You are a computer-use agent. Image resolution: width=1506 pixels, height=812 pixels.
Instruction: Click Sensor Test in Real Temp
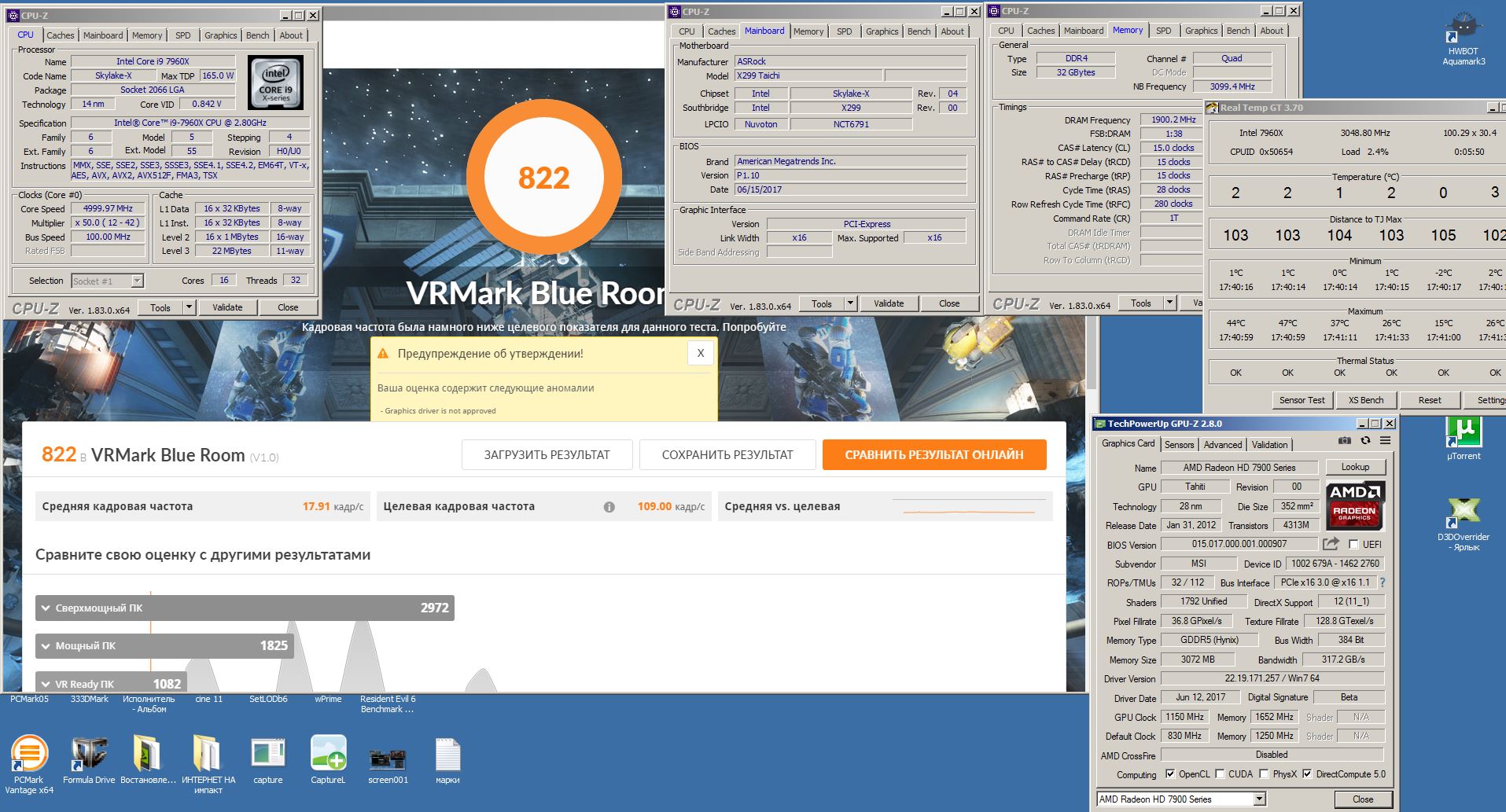click(1302, 400)
